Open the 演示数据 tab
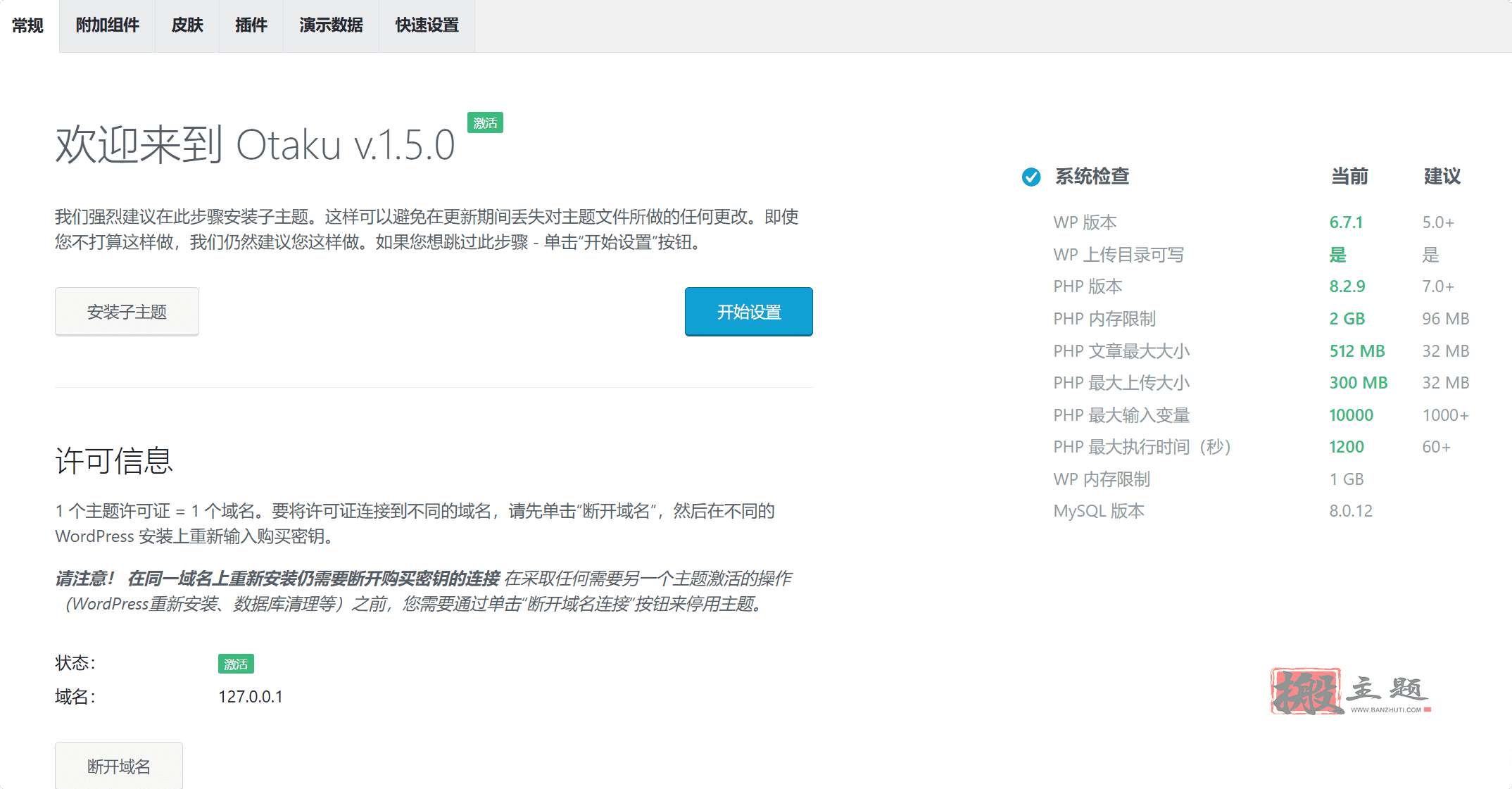 [x=331, y=26]
